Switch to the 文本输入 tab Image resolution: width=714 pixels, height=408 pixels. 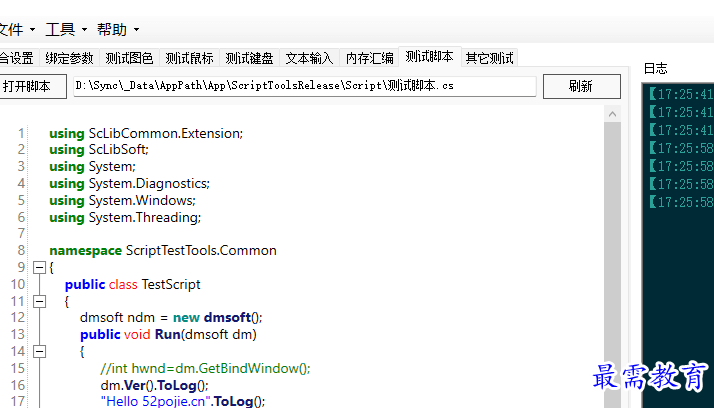click(x=310, y=58)
